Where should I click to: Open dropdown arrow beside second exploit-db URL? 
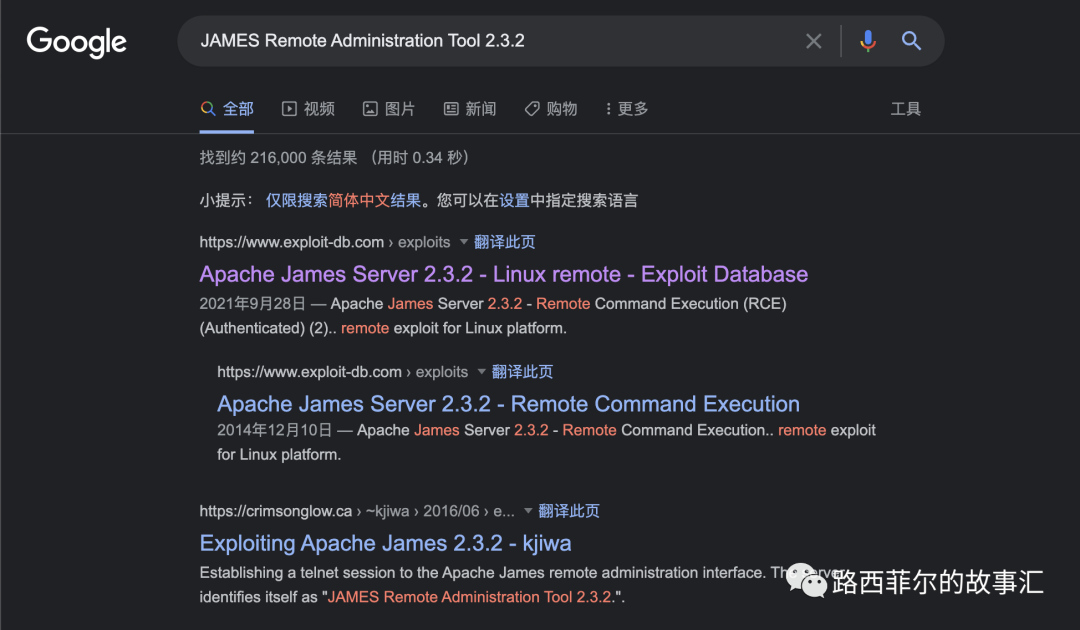tap(481, 372)
